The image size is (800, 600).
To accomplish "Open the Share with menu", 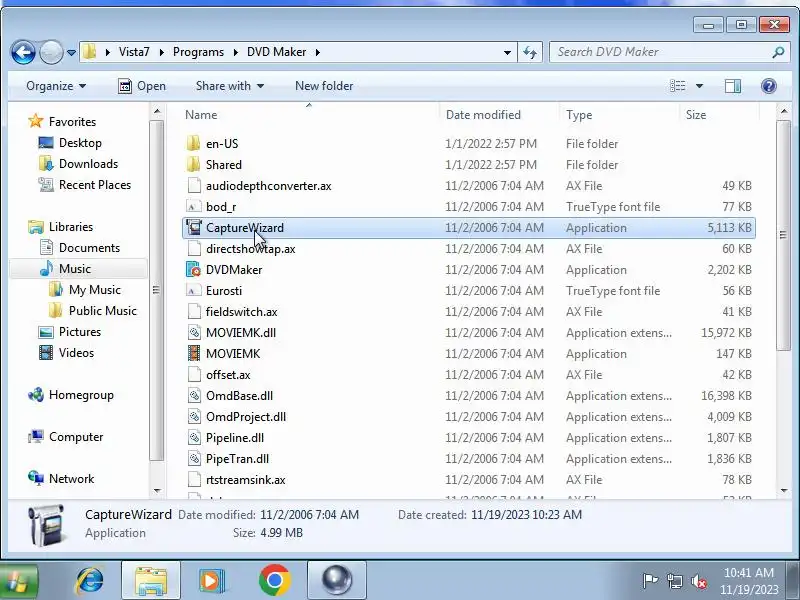I will pos(230,86).
